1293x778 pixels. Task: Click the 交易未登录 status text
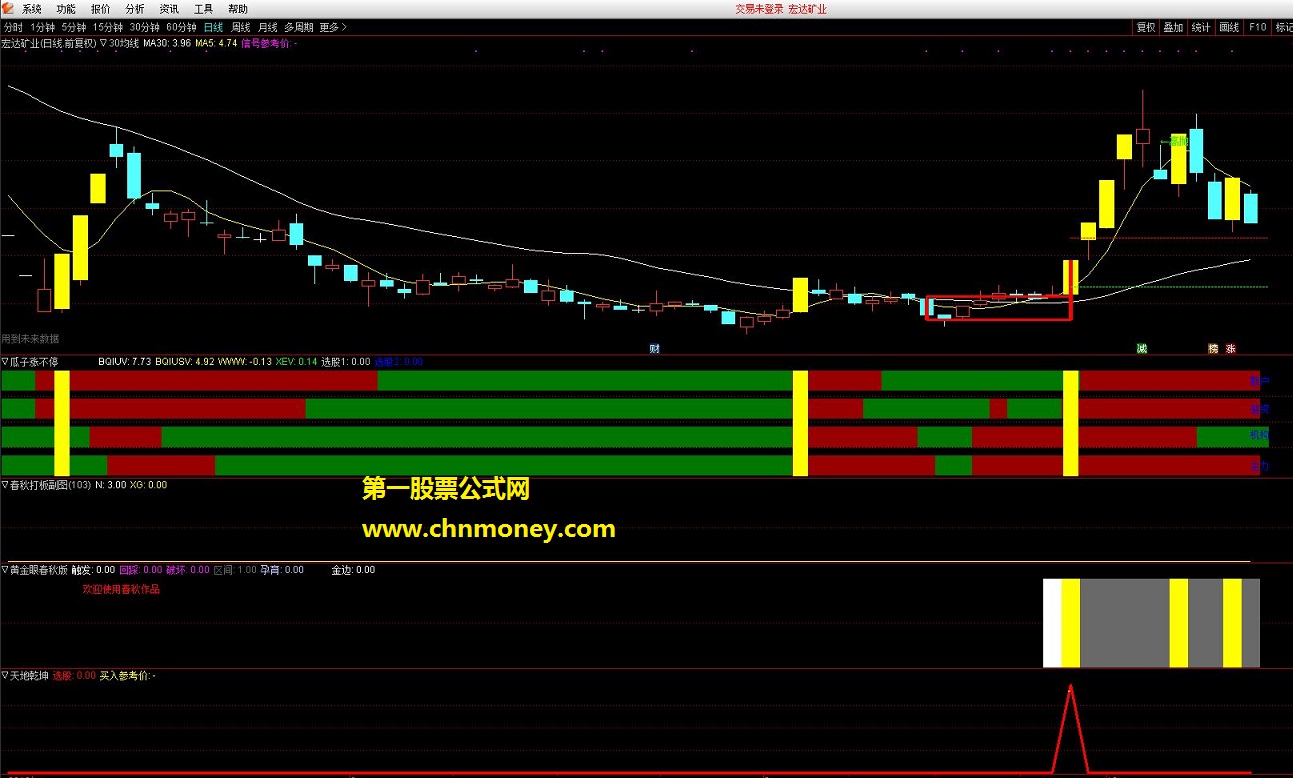click(758, 9)
